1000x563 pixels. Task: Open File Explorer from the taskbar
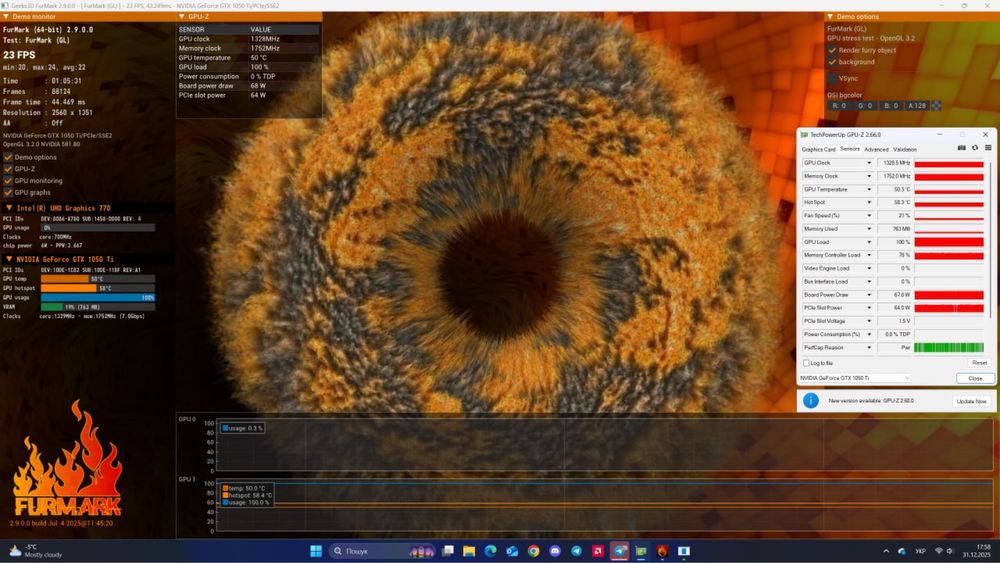tap(469, 551)
